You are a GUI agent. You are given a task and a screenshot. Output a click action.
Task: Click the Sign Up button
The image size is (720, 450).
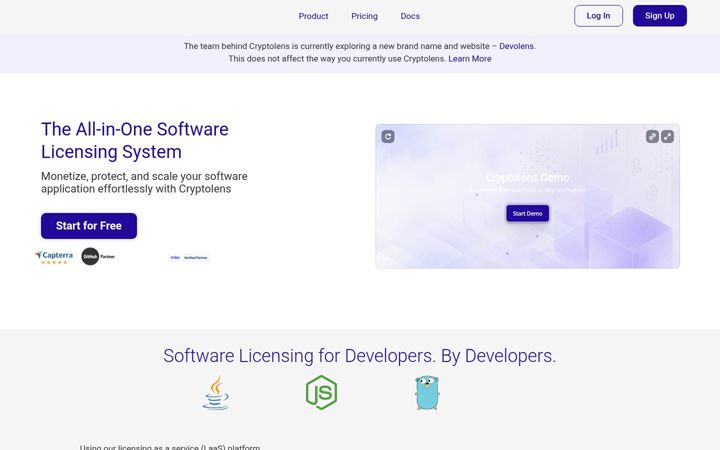[659, 16]
